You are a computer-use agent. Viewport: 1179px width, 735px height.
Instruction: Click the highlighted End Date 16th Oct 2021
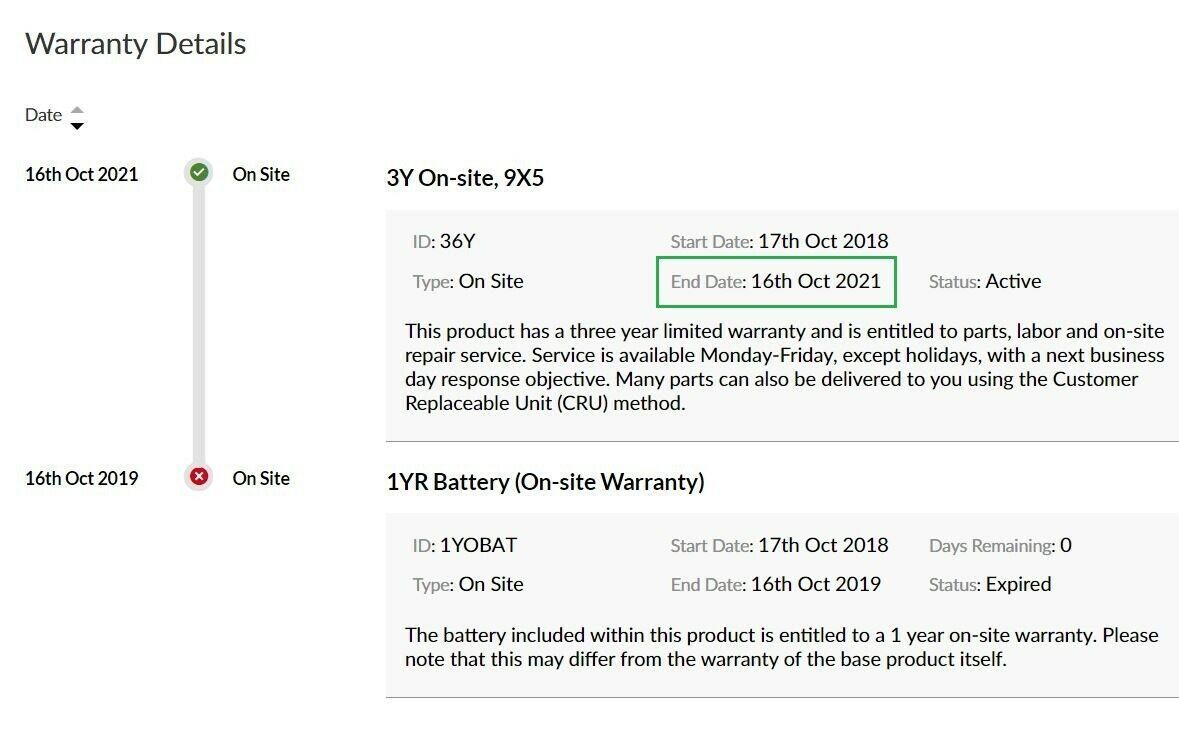coord(776,282)
